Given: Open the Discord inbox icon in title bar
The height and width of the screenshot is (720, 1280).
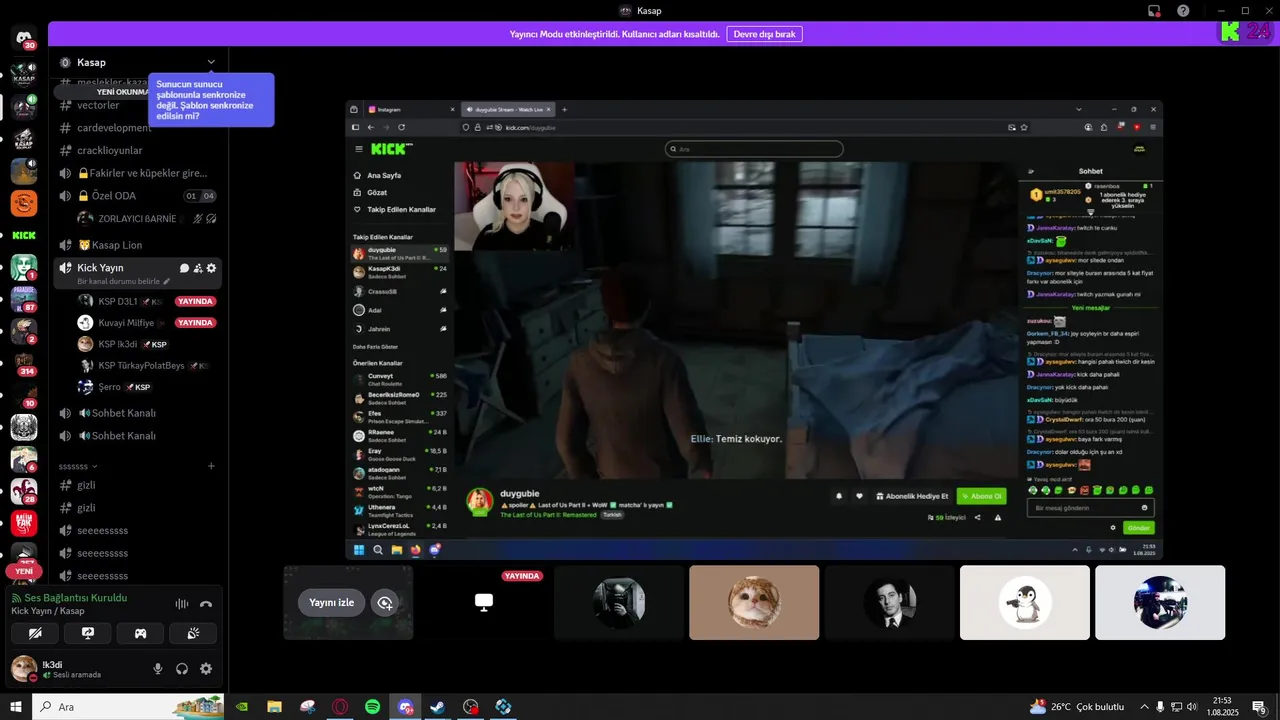Looking at the screenshot, I should [1154, 11].
